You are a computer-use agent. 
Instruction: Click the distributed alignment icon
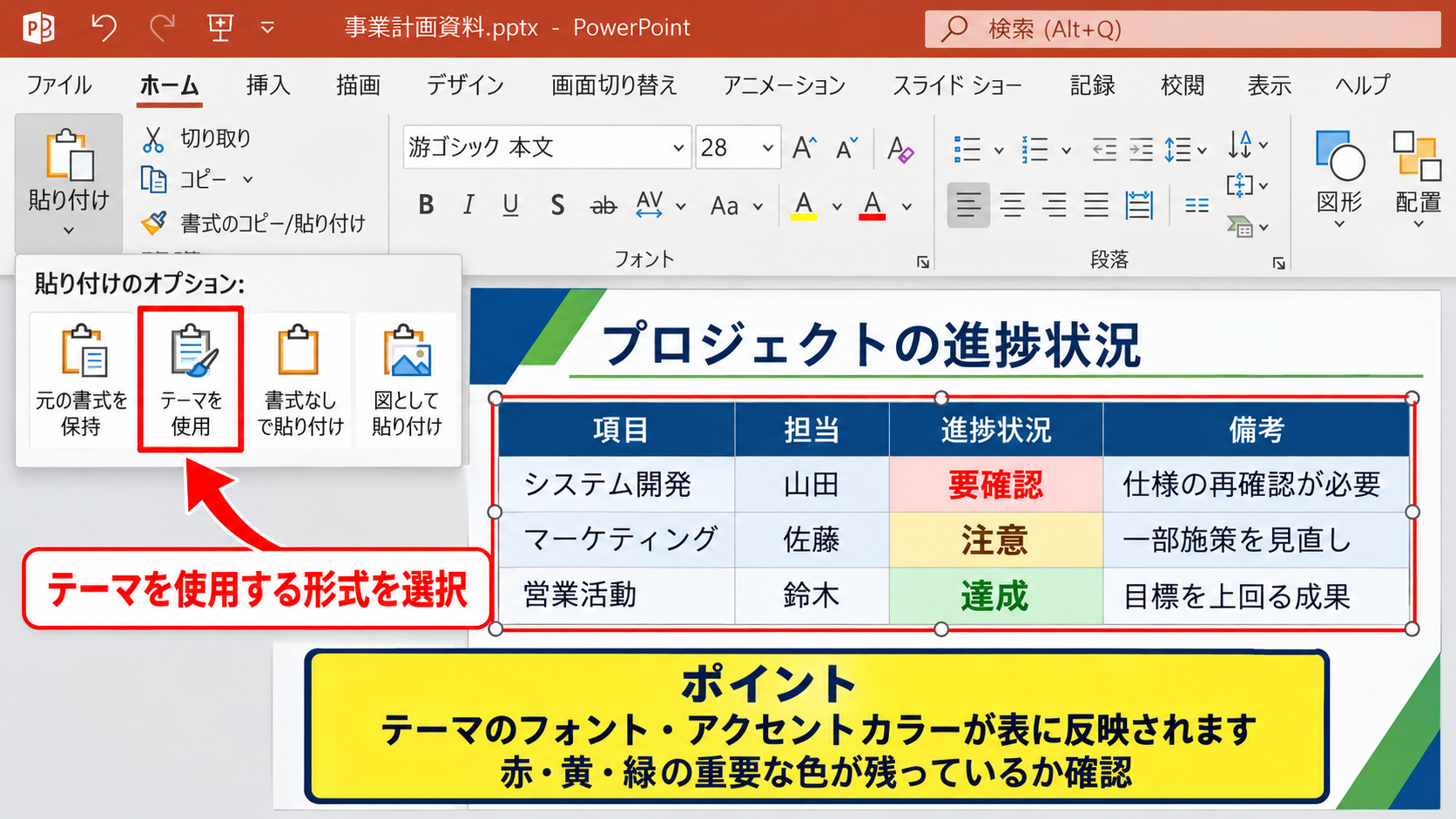(1139, 205)
